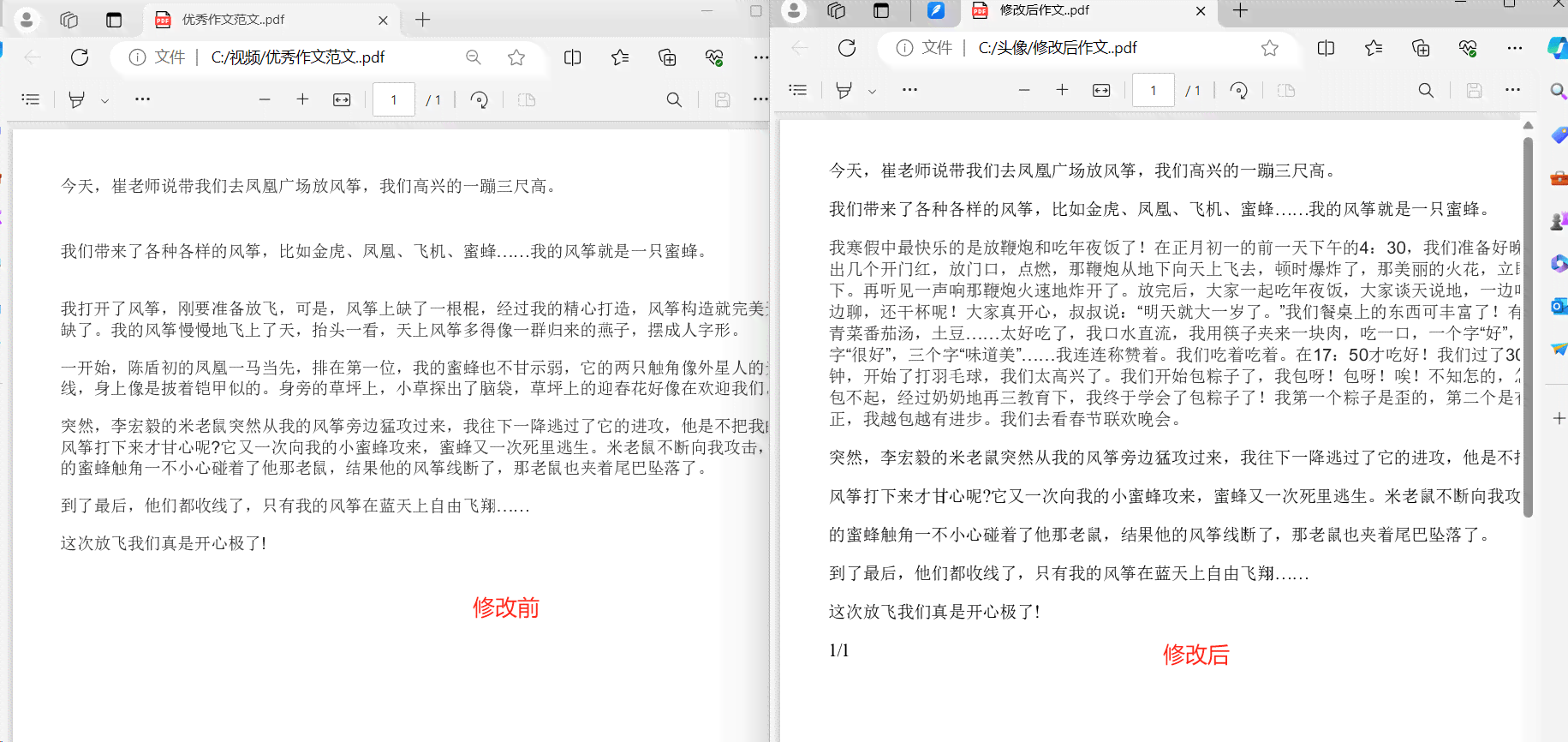
Task: Refresh the left browser page
Action: point(80,57)
